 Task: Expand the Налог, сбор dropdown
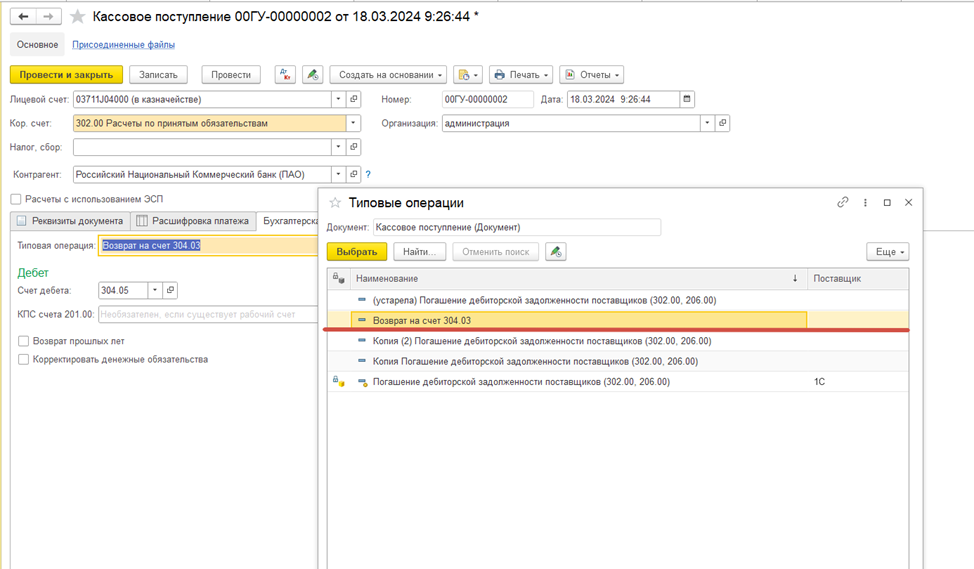click(339, 147)
